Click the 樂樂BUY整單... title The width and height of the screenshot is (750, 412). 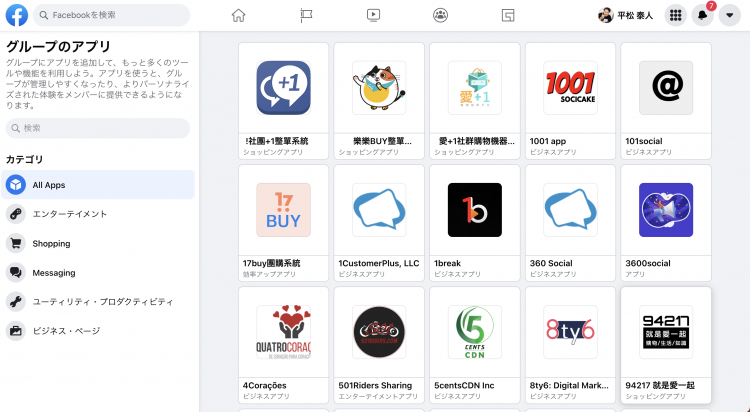tap(382, 141)
